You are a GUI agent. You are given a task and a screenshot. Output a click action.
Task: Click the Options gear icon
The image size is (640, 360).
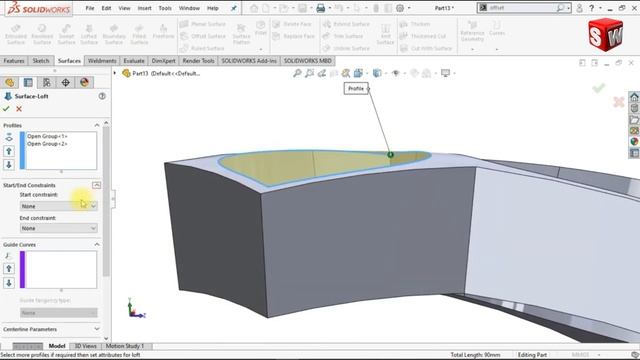400,8
